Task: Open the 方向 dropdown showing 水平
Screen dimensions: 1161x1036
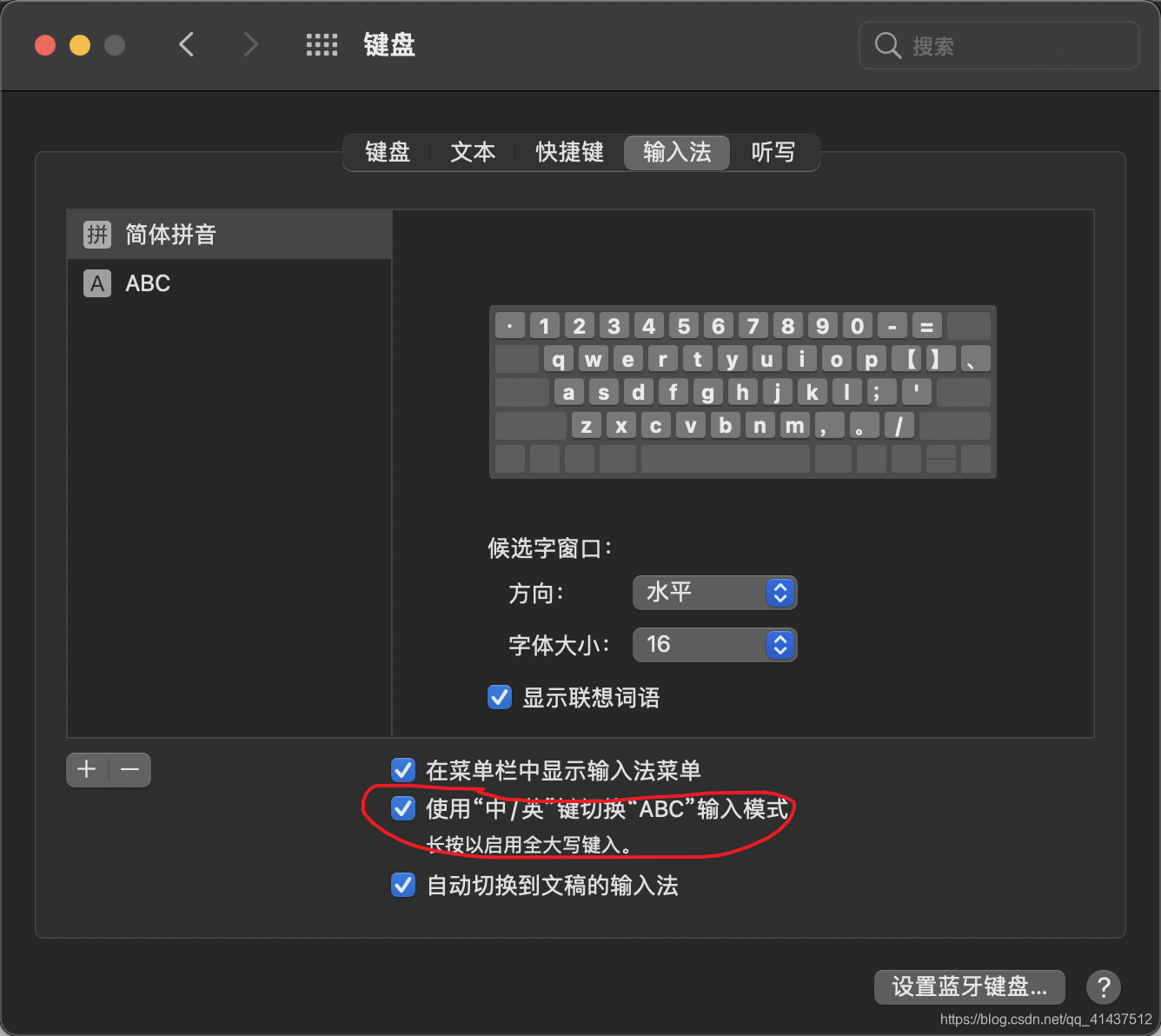Action: (714, 593)
